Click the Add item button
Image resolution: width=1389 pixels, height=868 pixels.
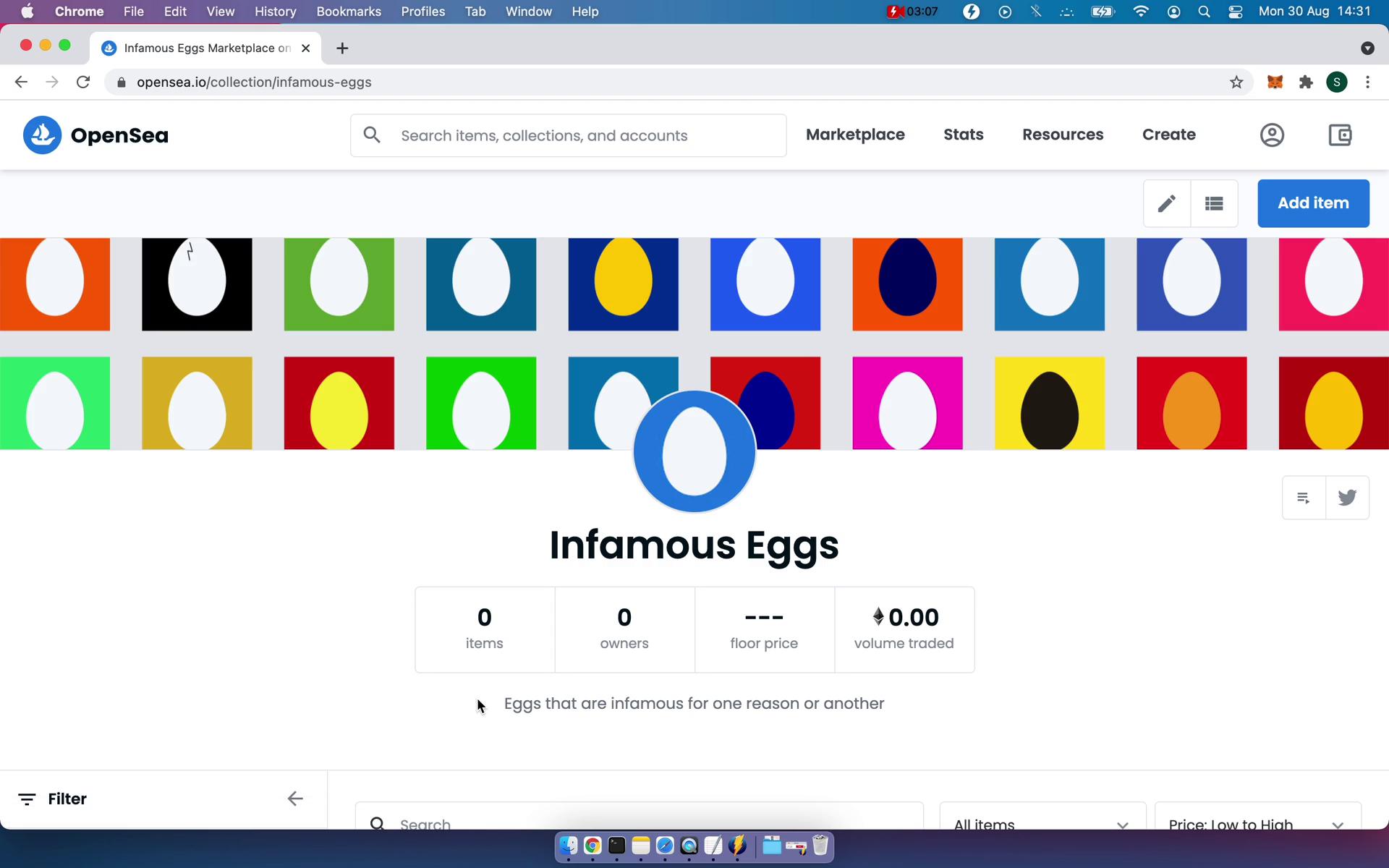point(1313,203)
